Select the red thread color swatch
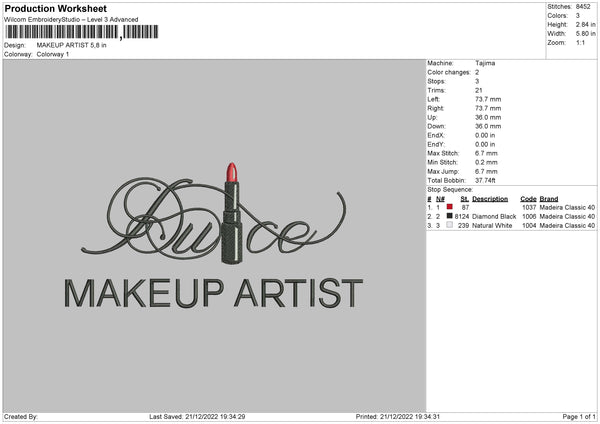The width and height of the screenshot is (600, 424). [450, 207]
